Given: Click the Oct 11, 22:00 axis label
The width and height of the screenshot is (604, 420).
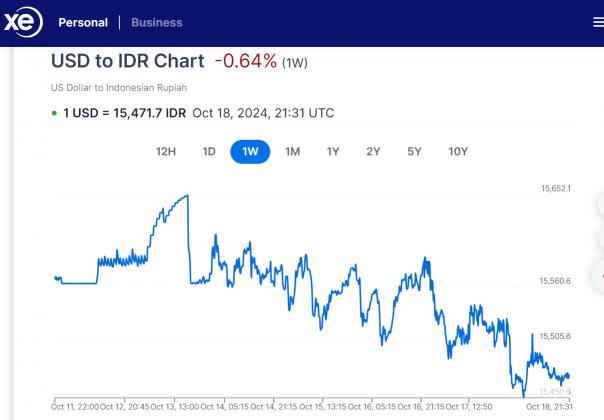Looking at the screenshot, I should pyautogui.click(x=76, y=406).
